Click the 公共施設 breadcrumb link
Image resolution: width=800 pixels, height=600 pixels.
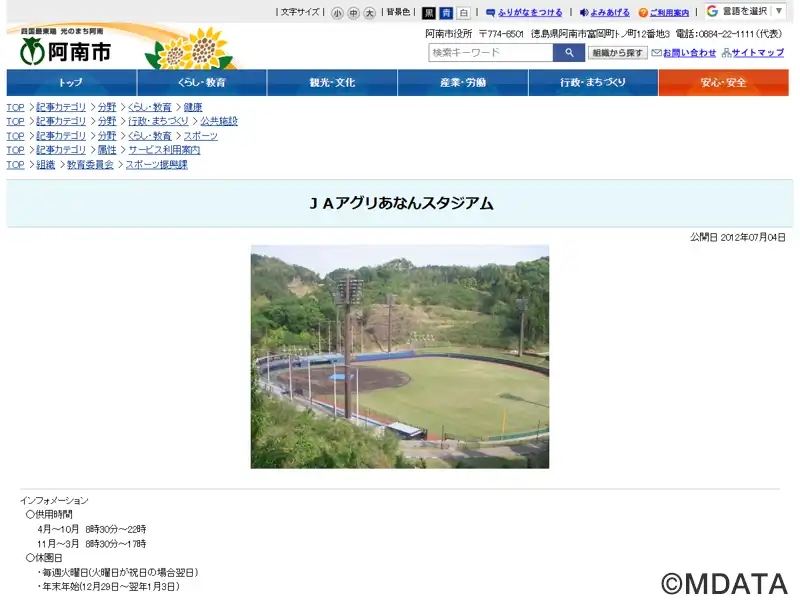tap(219, 121)
